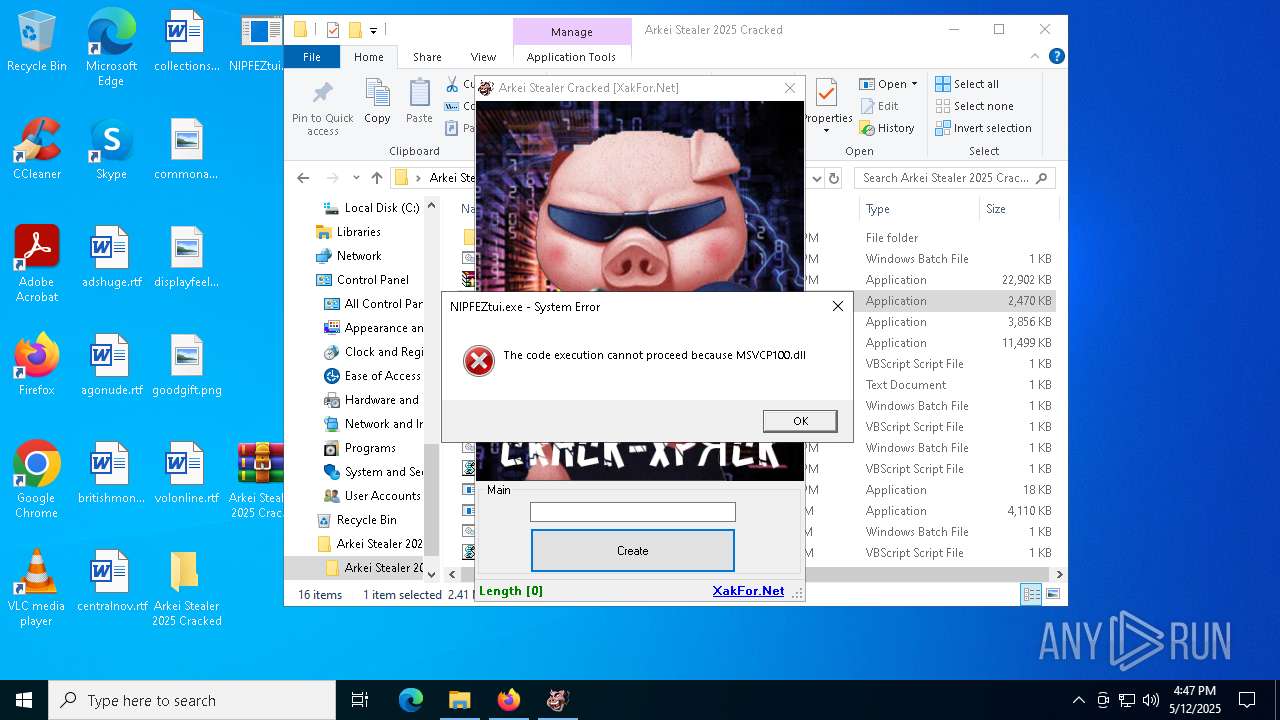Expand the address bar history dropdown
This screenshot has height=720, width=1280.
[x=817, y=178]
